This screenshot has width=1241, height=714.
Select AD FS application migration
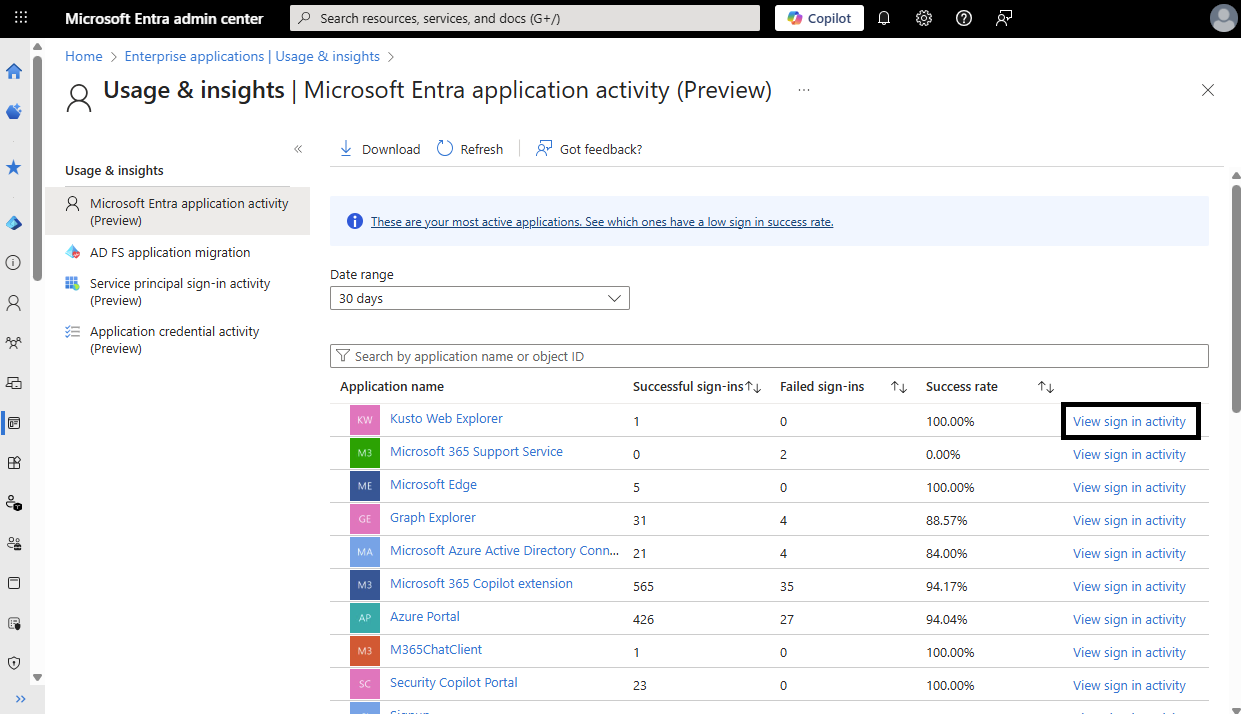170,253
